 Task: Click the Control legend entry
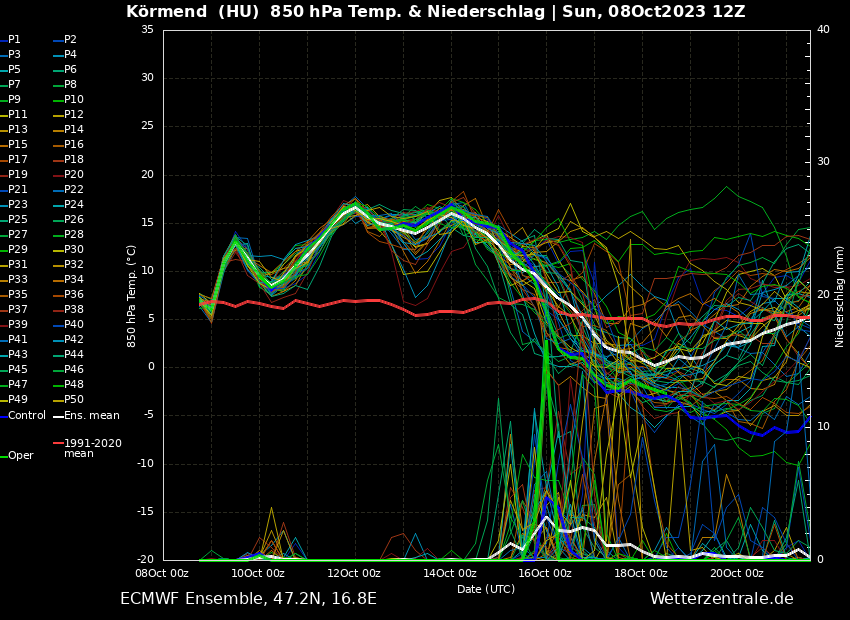27,415
